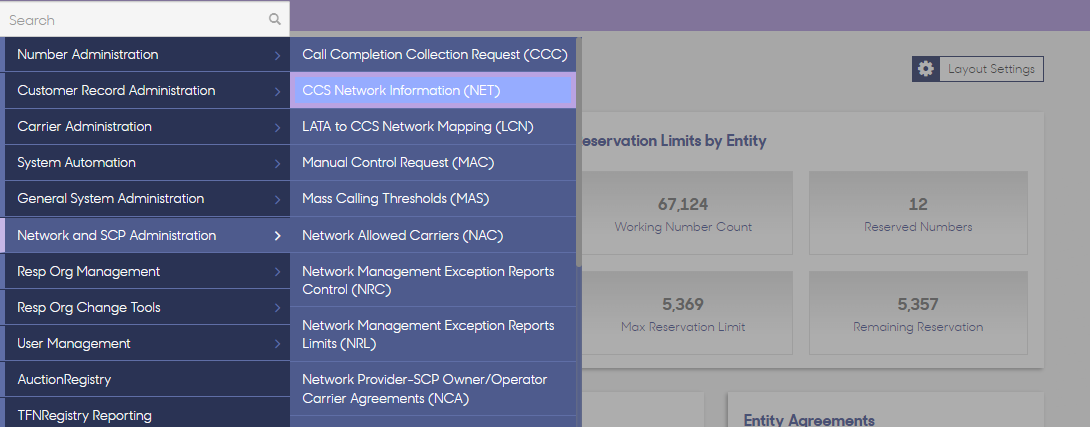The height and width of the screenshot is (427, 1090).
Task: Choose LATA to CCS Network Mapping (LCN)
Action: point(433,127)
